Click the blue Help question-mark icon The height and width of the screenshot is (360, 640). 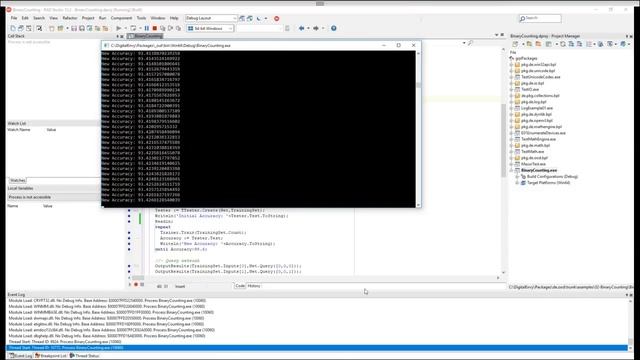click(333, 28)
